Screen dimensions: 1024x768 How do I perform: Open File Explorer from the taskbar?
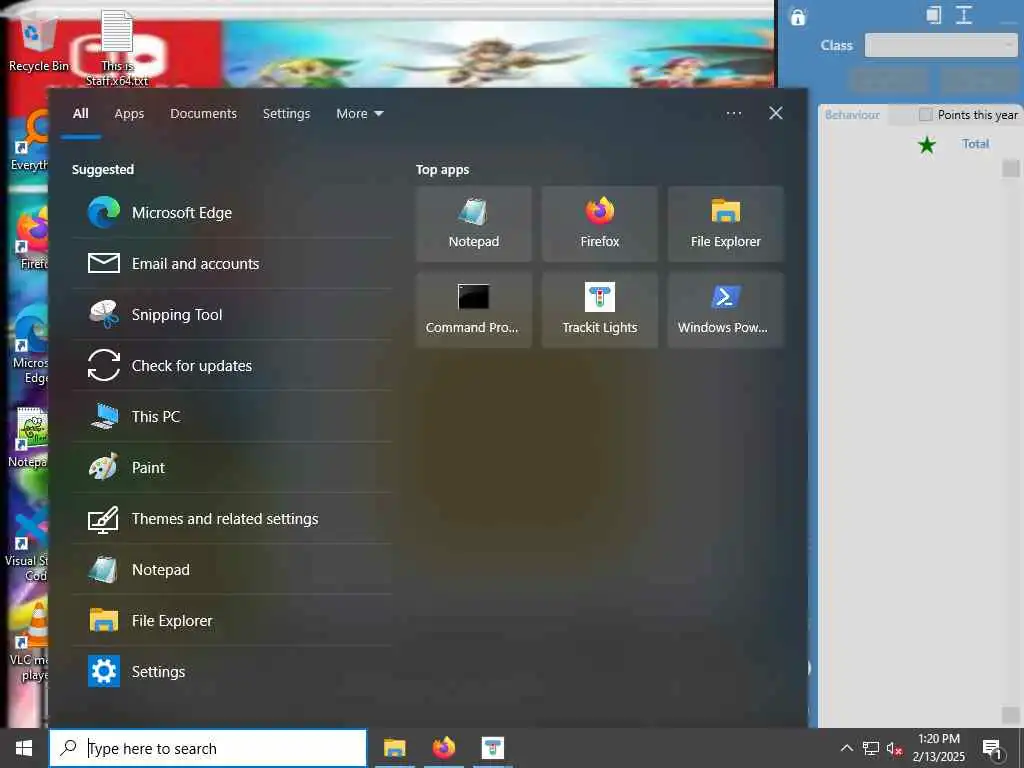point(394,748)
